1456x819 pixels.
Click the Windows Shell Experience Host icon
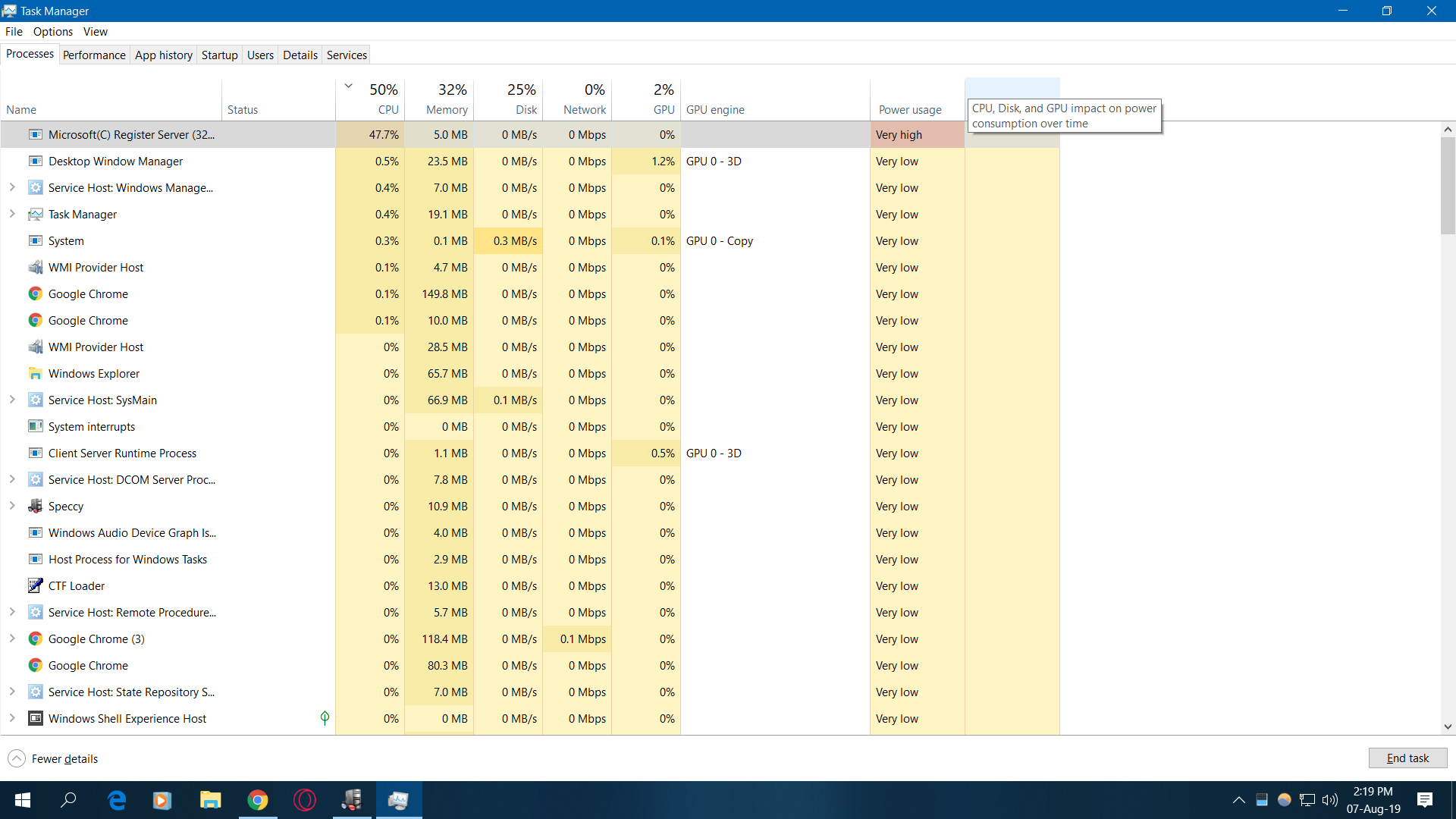pyautogui.click(x=35, y=718)
